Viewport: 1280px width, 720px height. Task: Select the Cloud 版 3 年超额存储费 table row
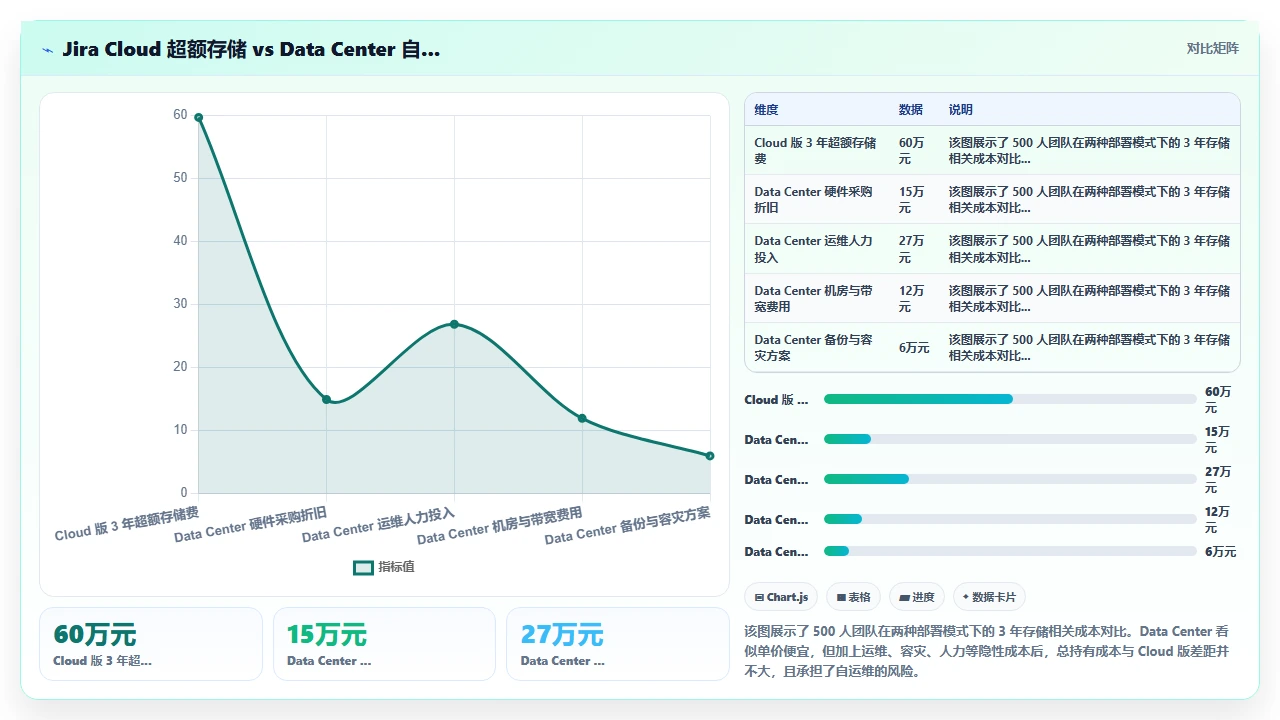(992, 150)
